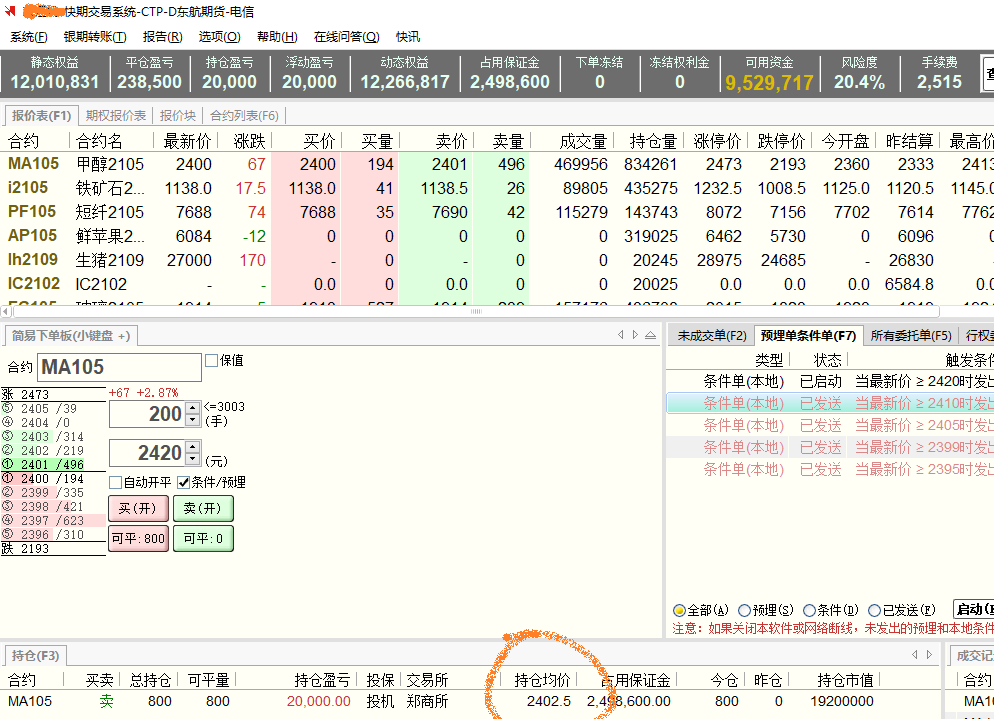Switch to 报价表(F1) tab

tap(41, 115)
